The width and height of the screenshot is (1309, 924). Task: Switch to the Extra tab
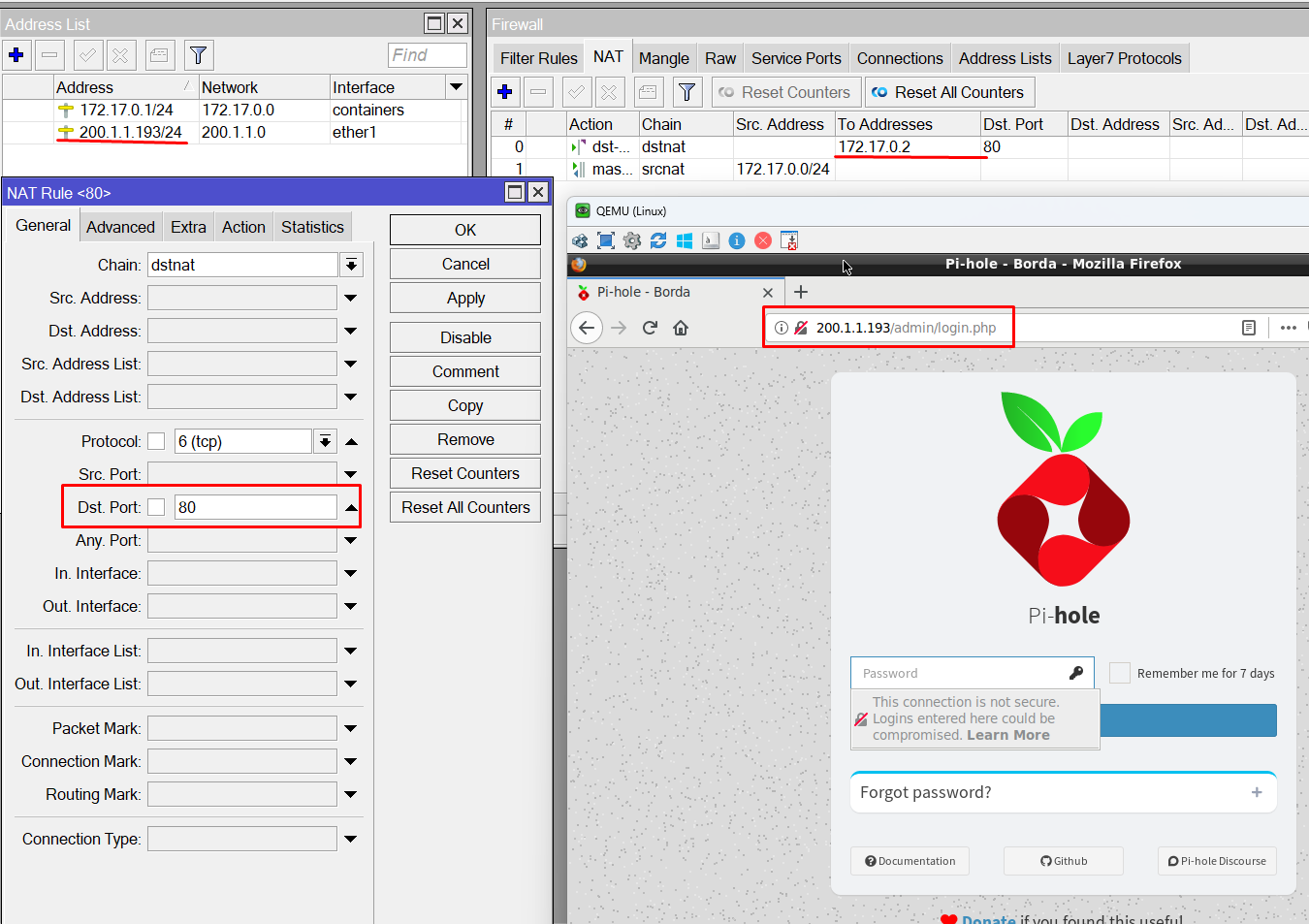coord(188,227)
